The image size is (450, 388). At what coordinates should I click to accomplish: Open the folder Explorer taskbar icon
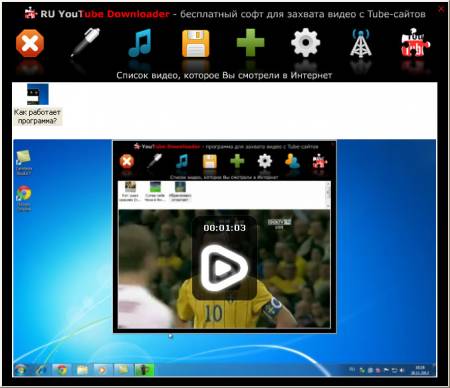tap(82, 370)
